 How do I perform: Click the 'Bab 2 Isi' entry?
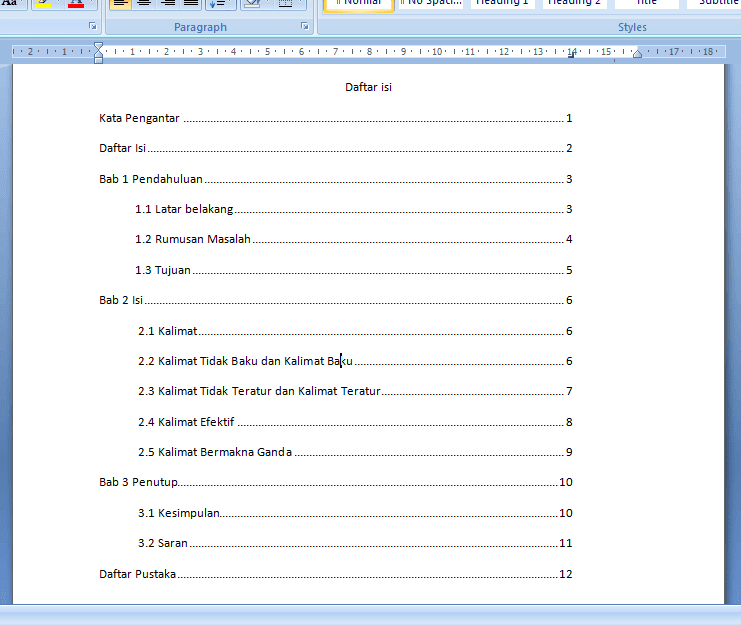[x=121, y=300]
